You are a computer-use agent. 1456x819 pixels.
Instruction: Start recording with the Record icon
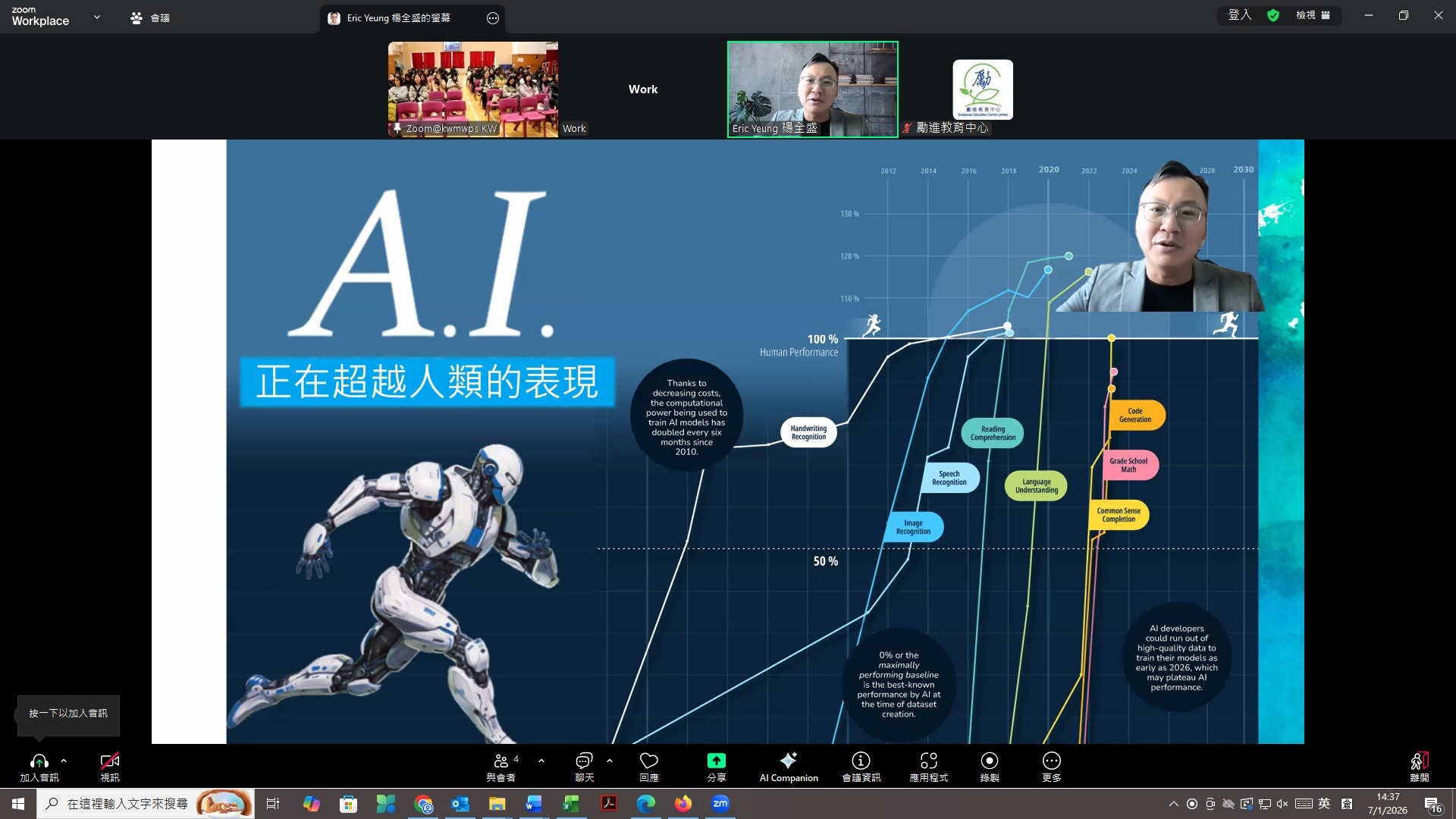989,761
